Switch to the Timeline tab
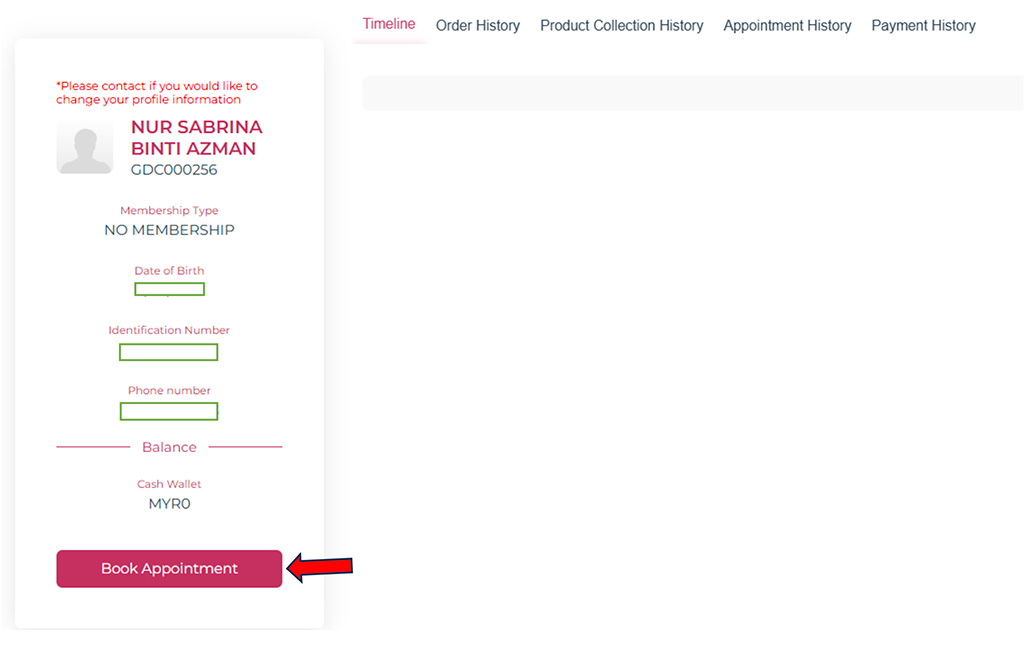The image size is (1036, 649). tap(389, 24)
